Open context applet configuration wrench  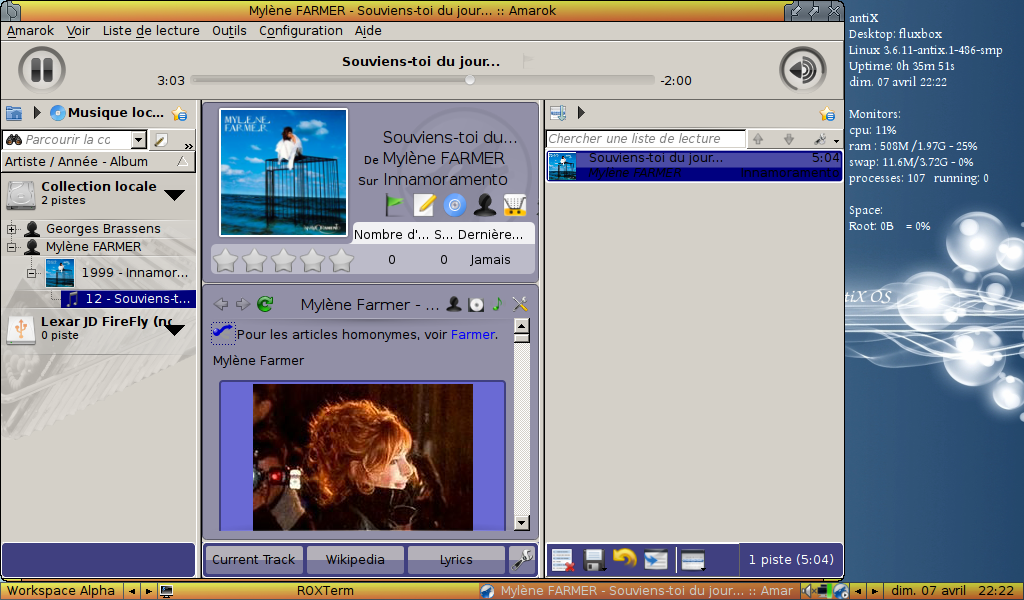(x=522, y=560)
